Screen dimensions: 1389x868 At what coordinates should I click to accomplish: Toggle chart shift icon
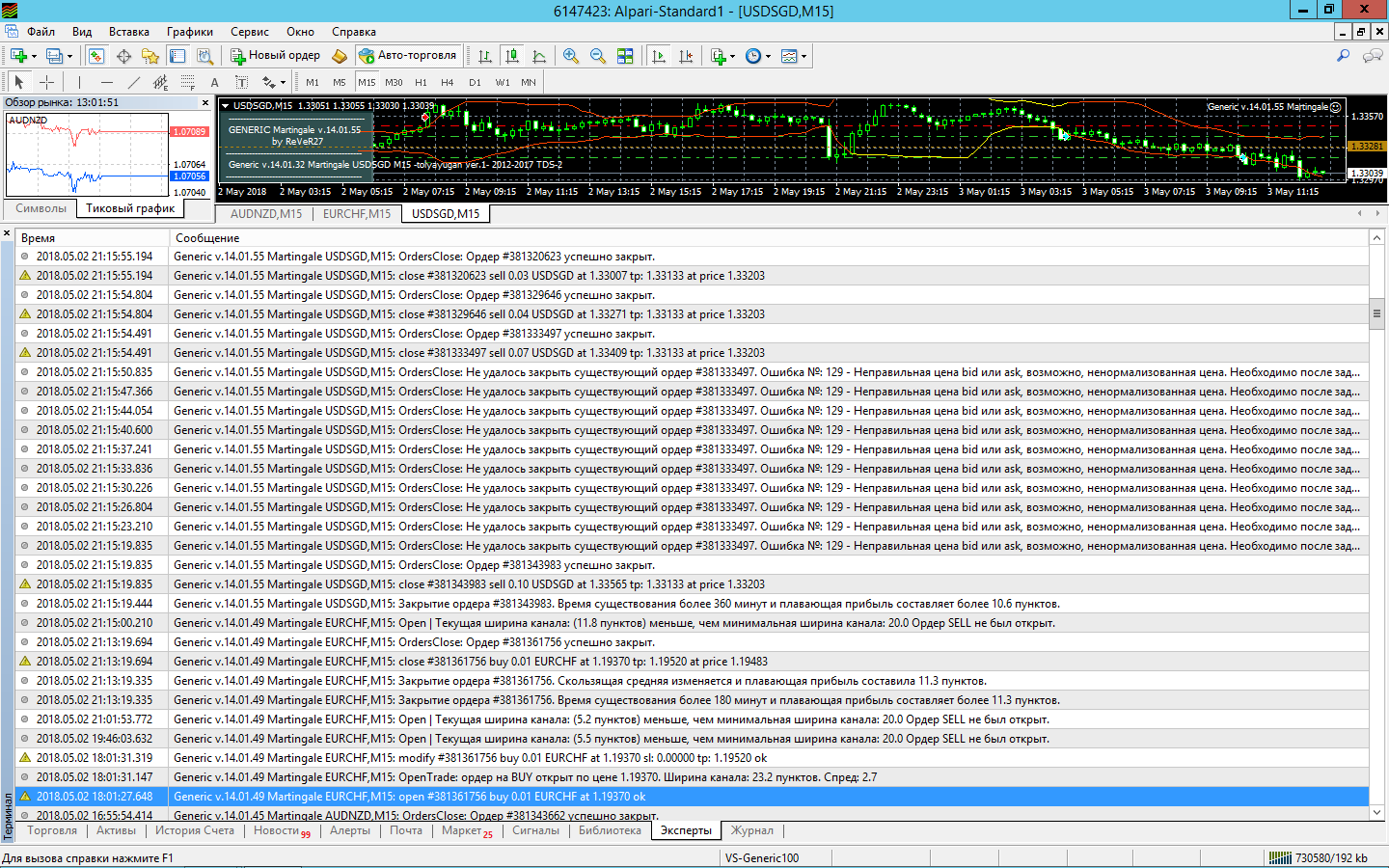[686, 56]
